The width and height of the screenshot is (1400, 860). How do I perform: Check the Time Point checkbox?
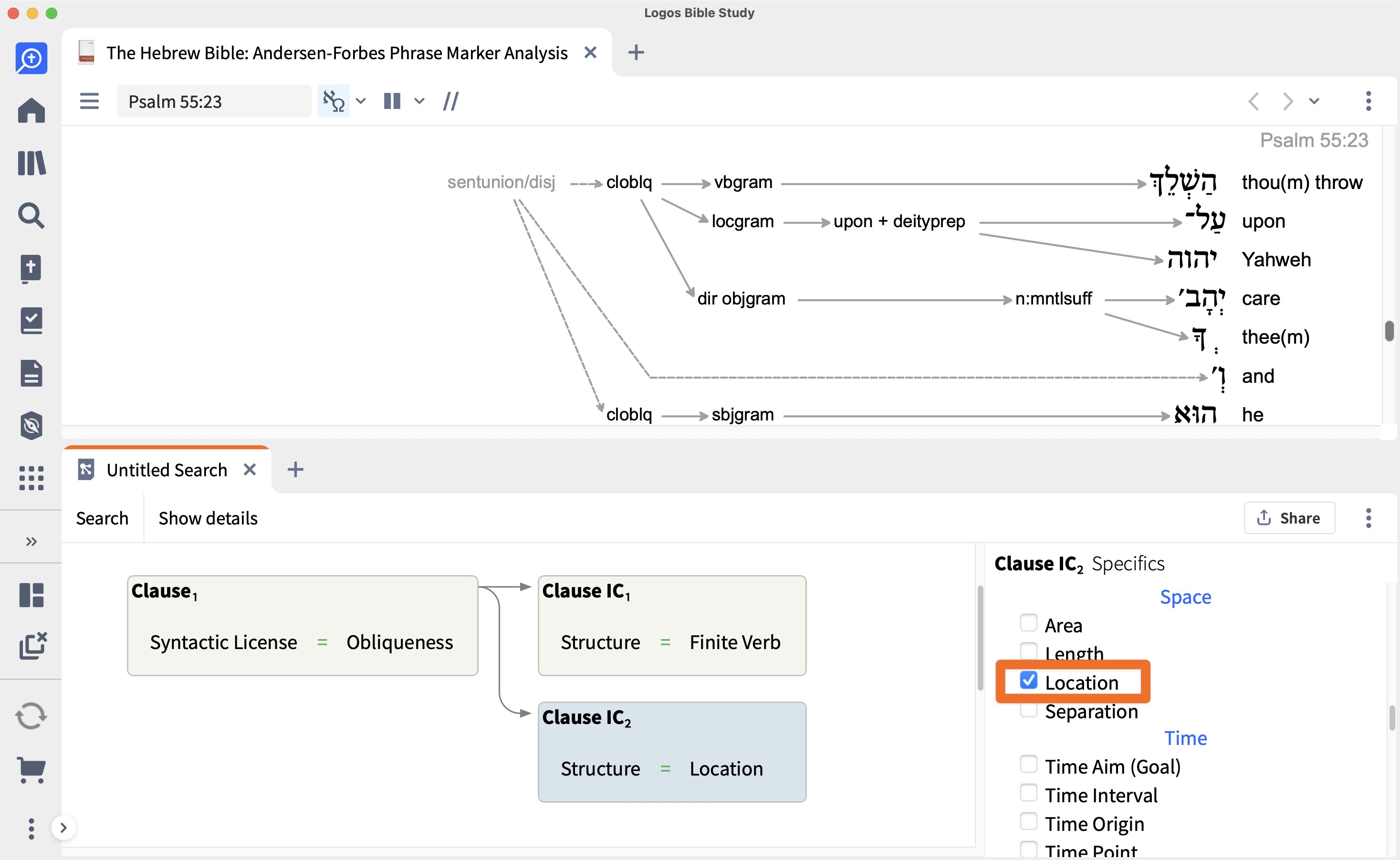pos(1028,849)
